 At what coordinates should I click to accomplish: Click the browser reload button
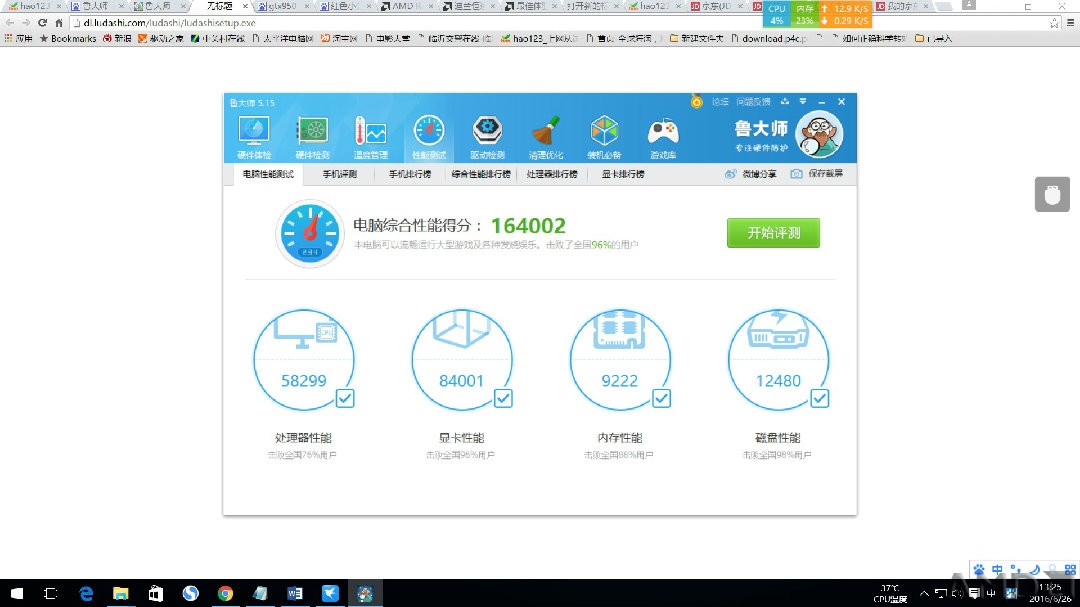pyautogui.click(x=42, y=23)
